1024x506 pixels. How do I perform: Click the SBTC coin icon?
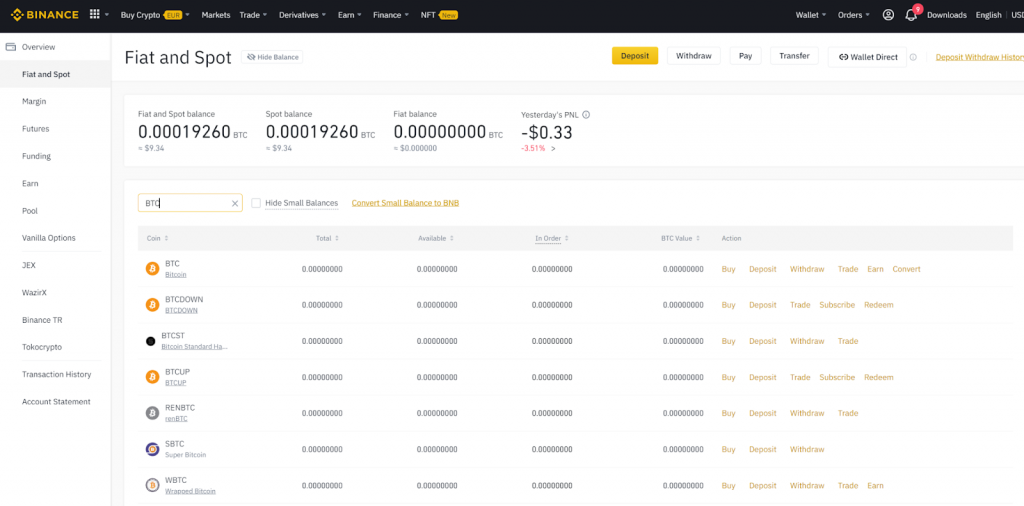pos(152,449)
